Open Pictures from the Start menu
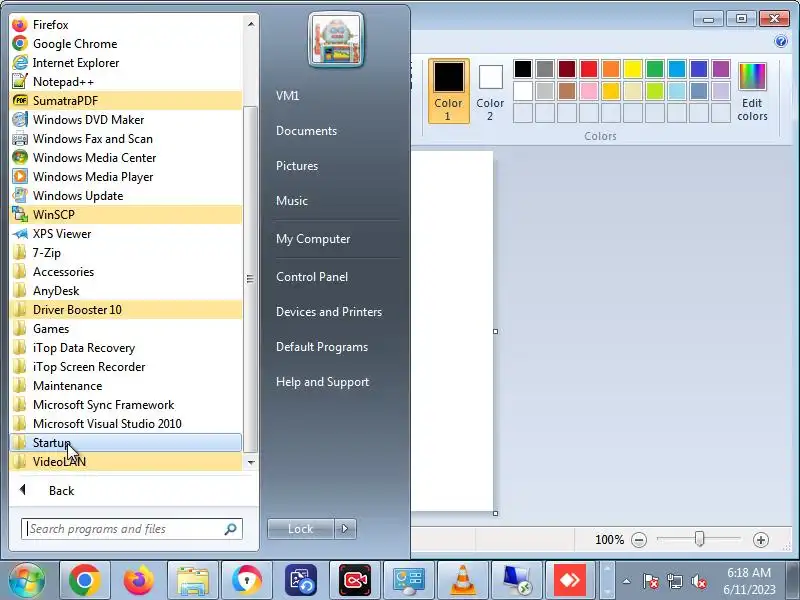Viewport: 800px width, 600px height. tap(297, 166)
